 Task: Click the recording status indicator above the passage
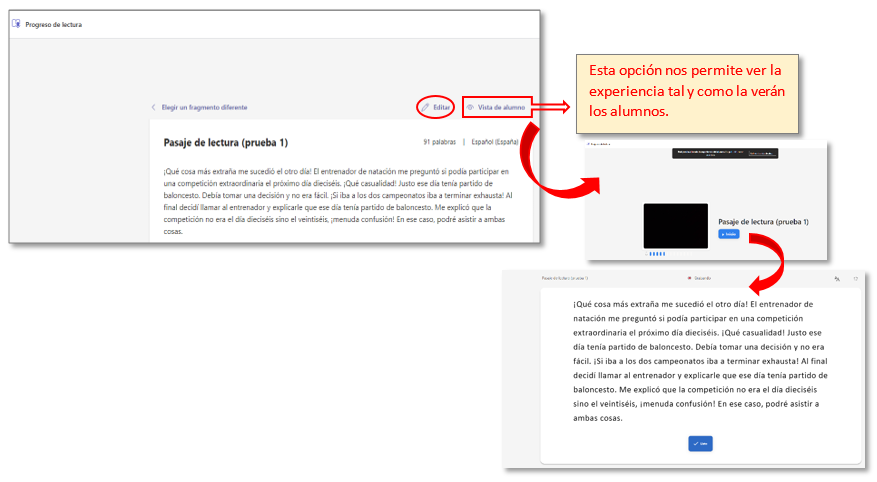[700, 278]
